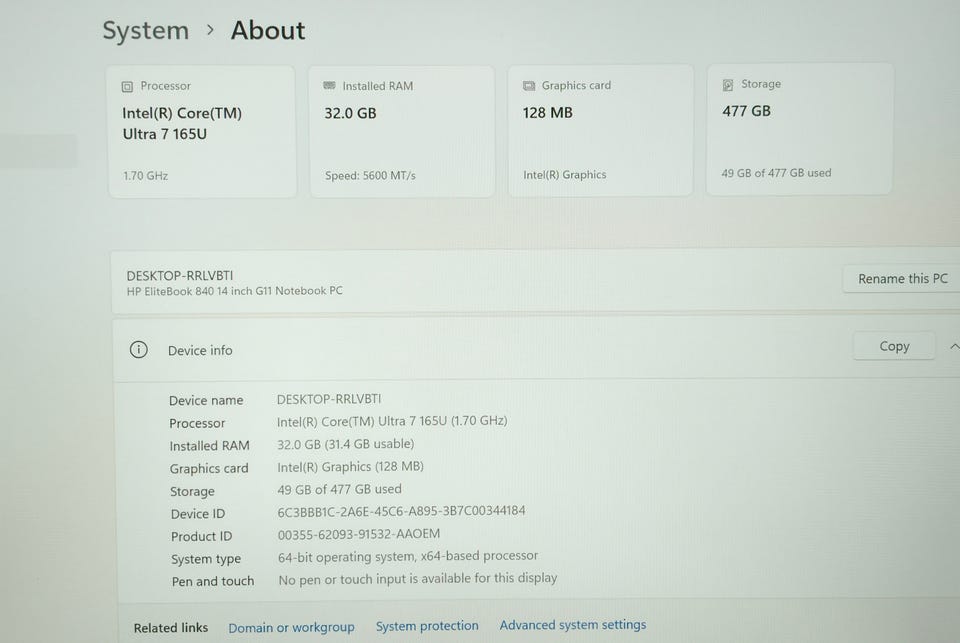960x643 pixels.
Task: Open Advanced system settings link
Action: (x=573, y=625)
